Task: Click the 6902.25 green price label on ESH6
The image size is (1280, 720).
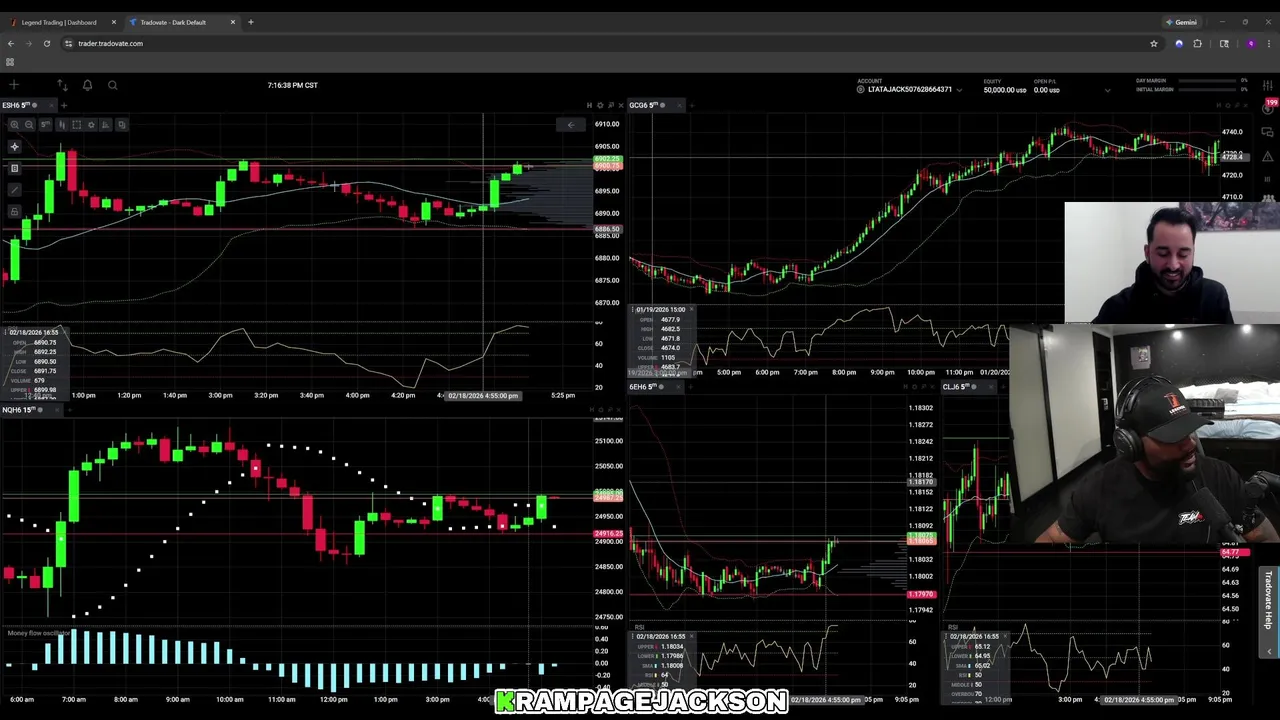Action: pyautogui.click(x=608, y=160)
